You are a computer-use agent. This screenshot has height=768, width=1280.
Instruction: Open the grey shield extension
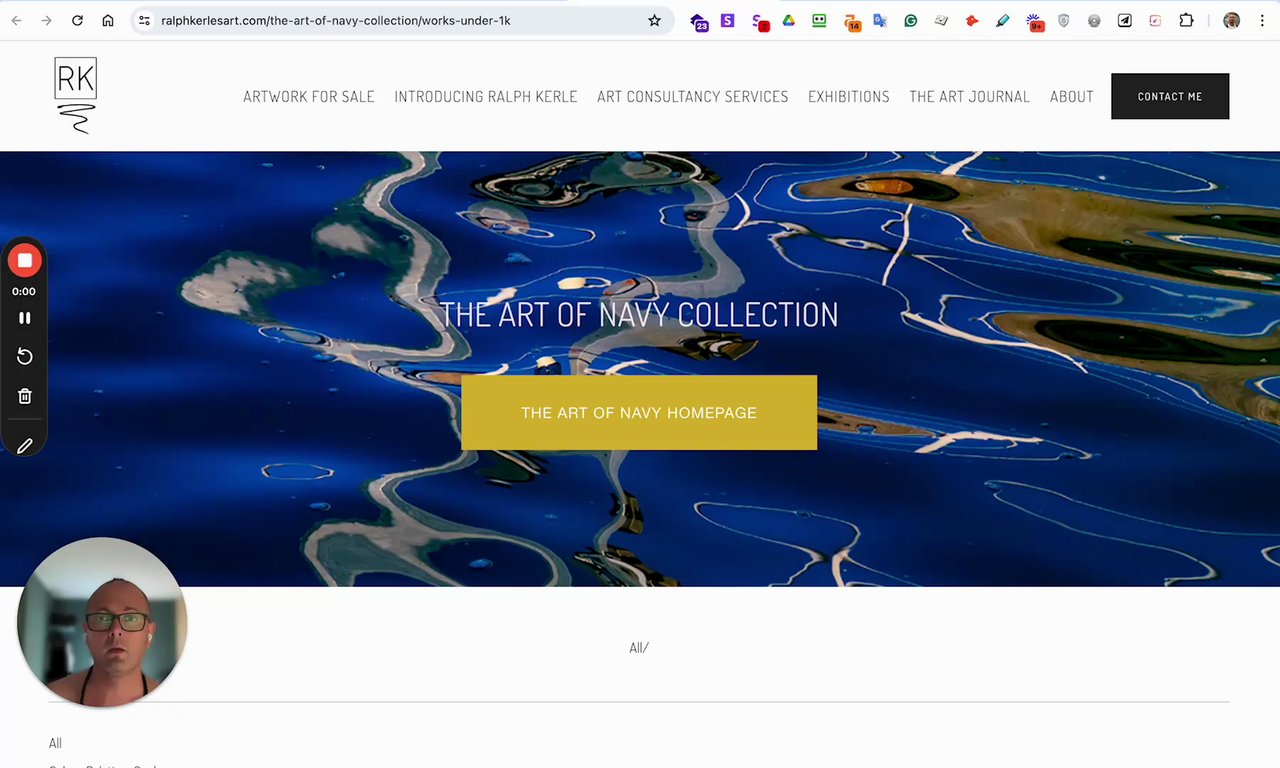click(1063, 20)
